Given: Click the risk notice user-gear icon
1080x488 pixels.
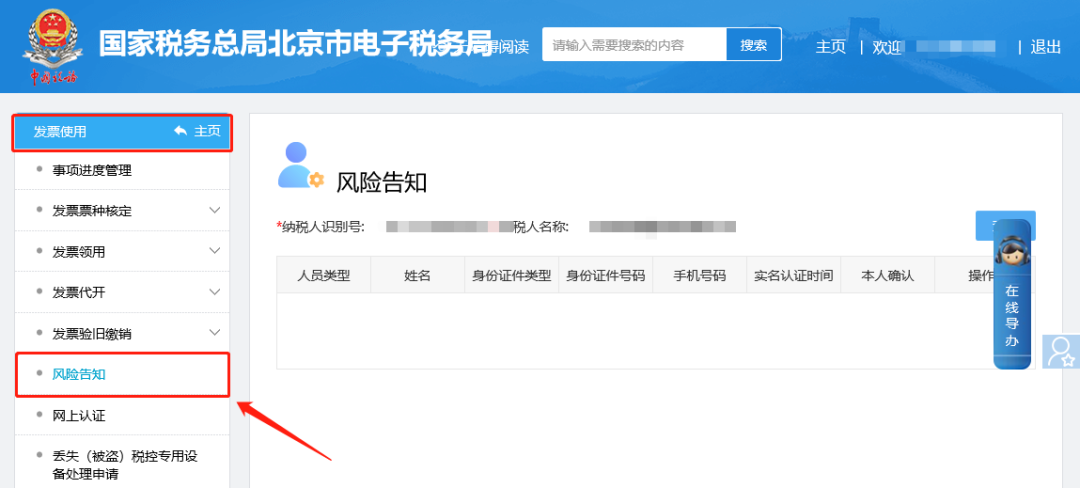Looking at the screenshot, I should pyautogui.click(x=300, y=165).
